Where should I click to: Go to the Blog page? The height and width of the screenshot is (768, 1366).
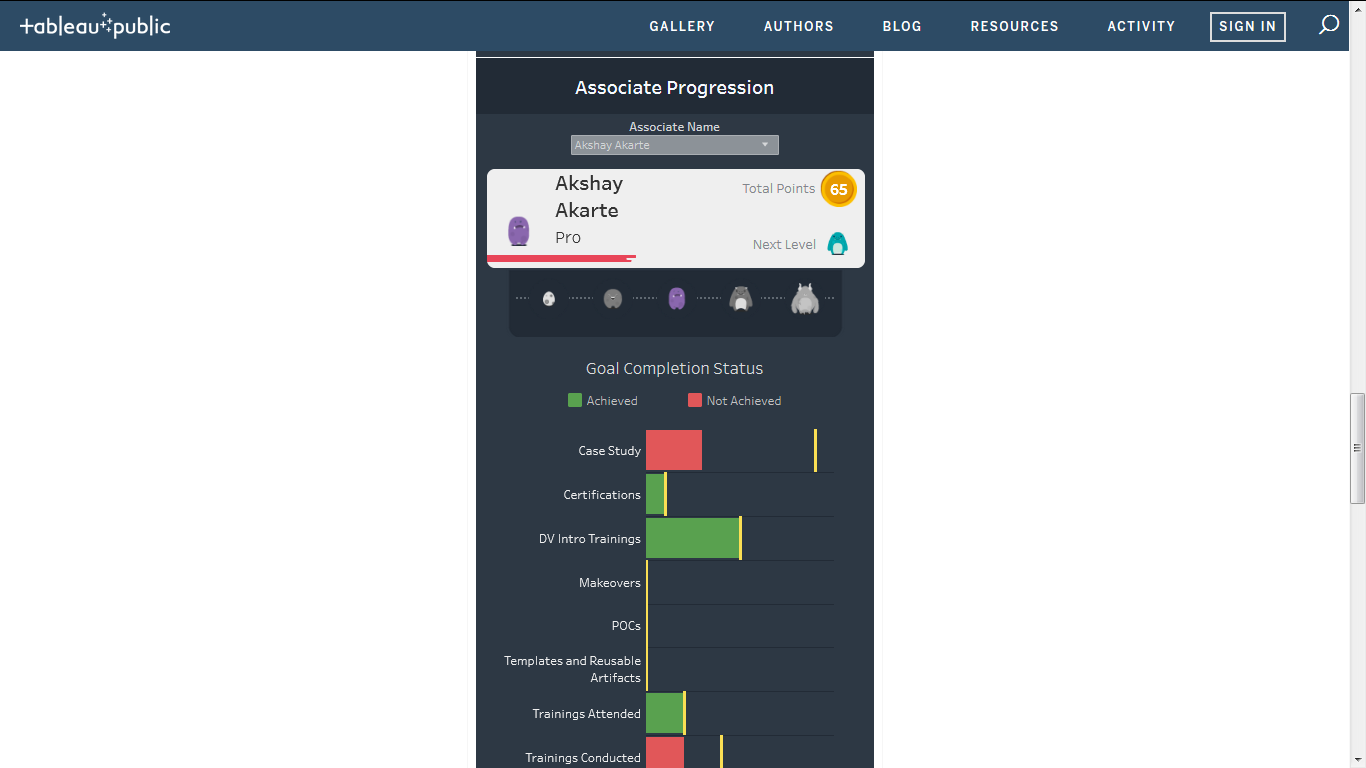[902, 26]
